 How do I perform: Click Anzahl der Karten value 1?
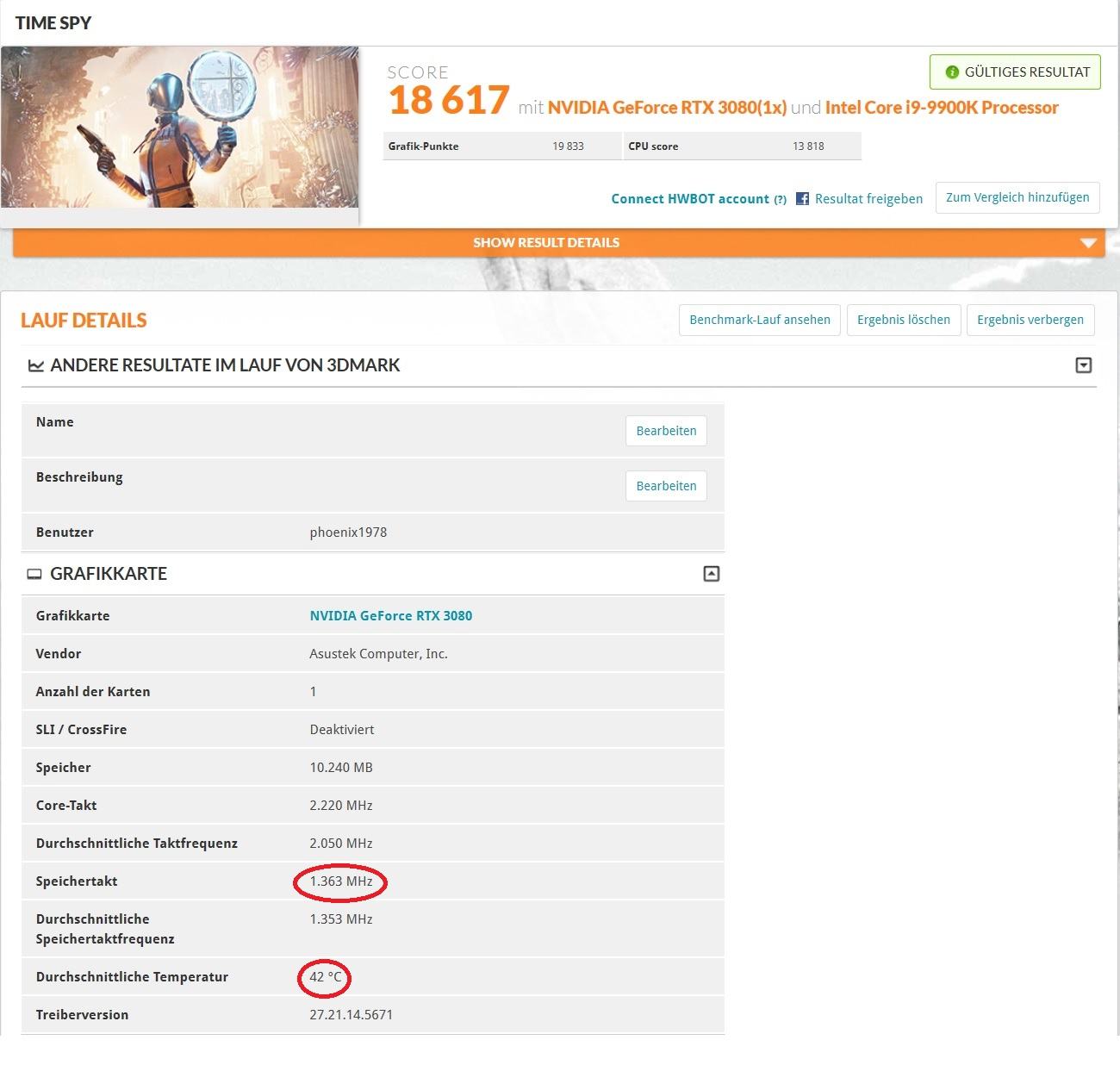[313, 692]
